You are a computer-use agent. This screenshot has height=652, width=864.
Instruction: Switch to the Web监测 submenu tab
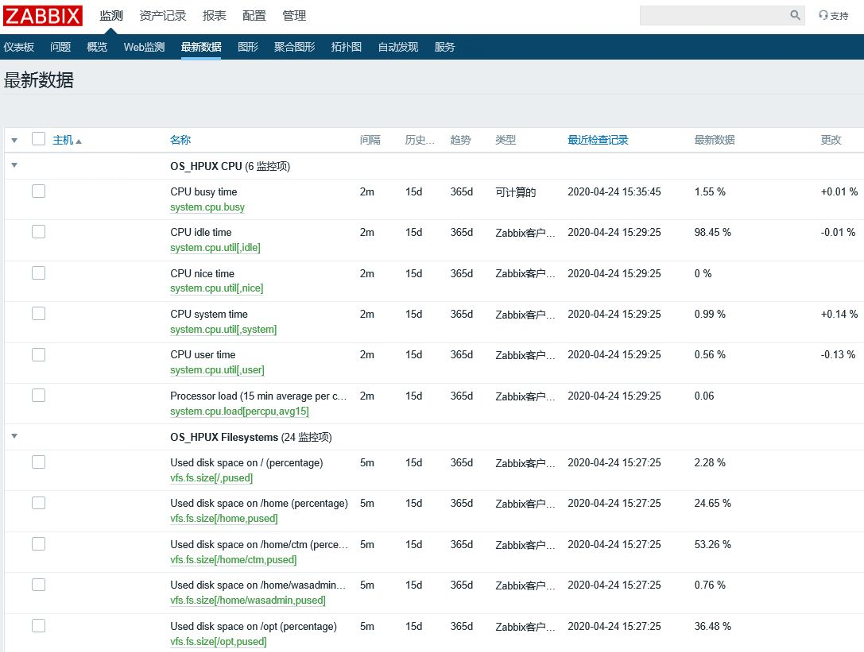coord(144,47)
